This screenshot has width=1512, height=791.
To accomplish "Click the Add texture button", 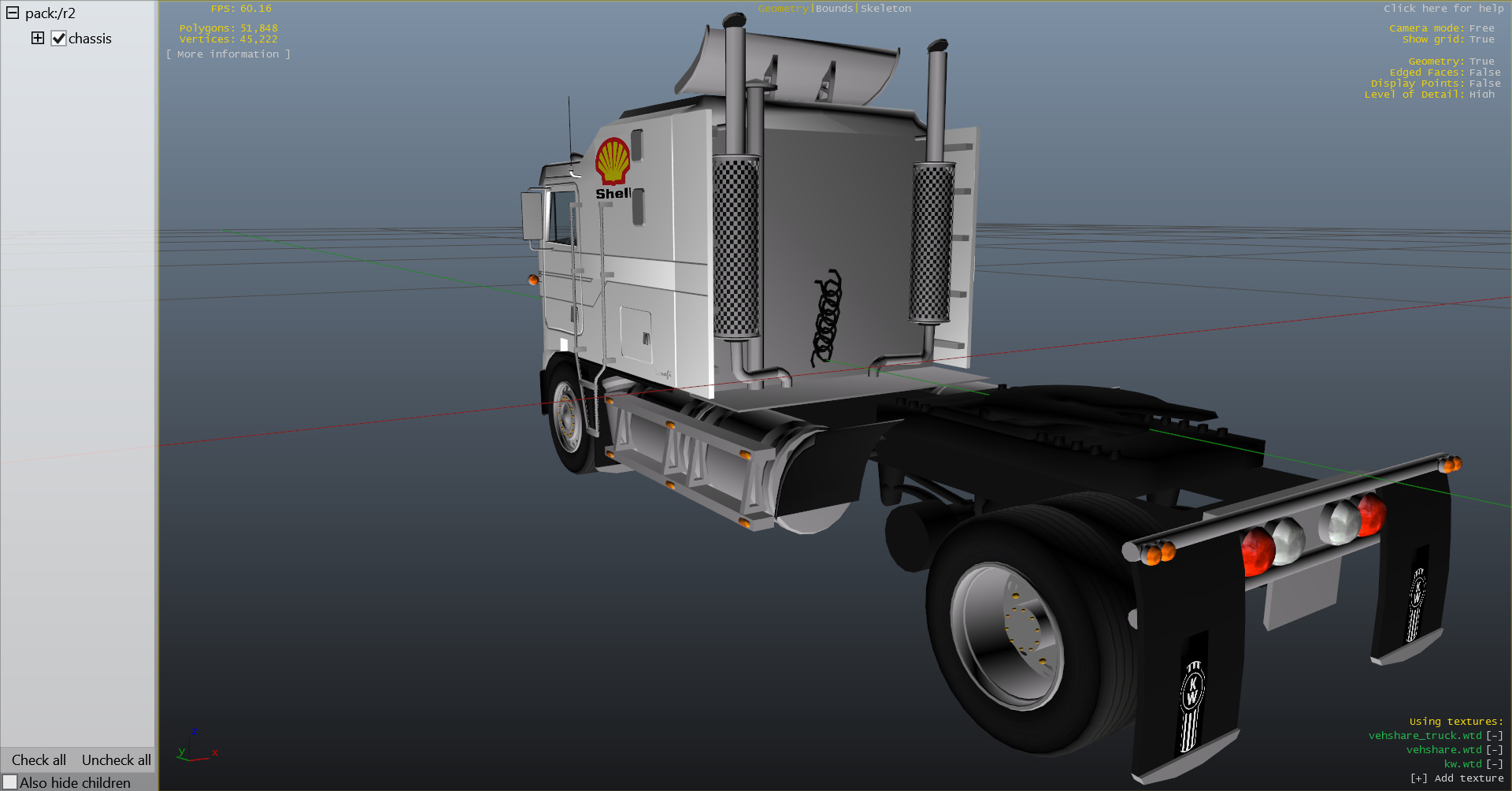I will coord(1457,778).
